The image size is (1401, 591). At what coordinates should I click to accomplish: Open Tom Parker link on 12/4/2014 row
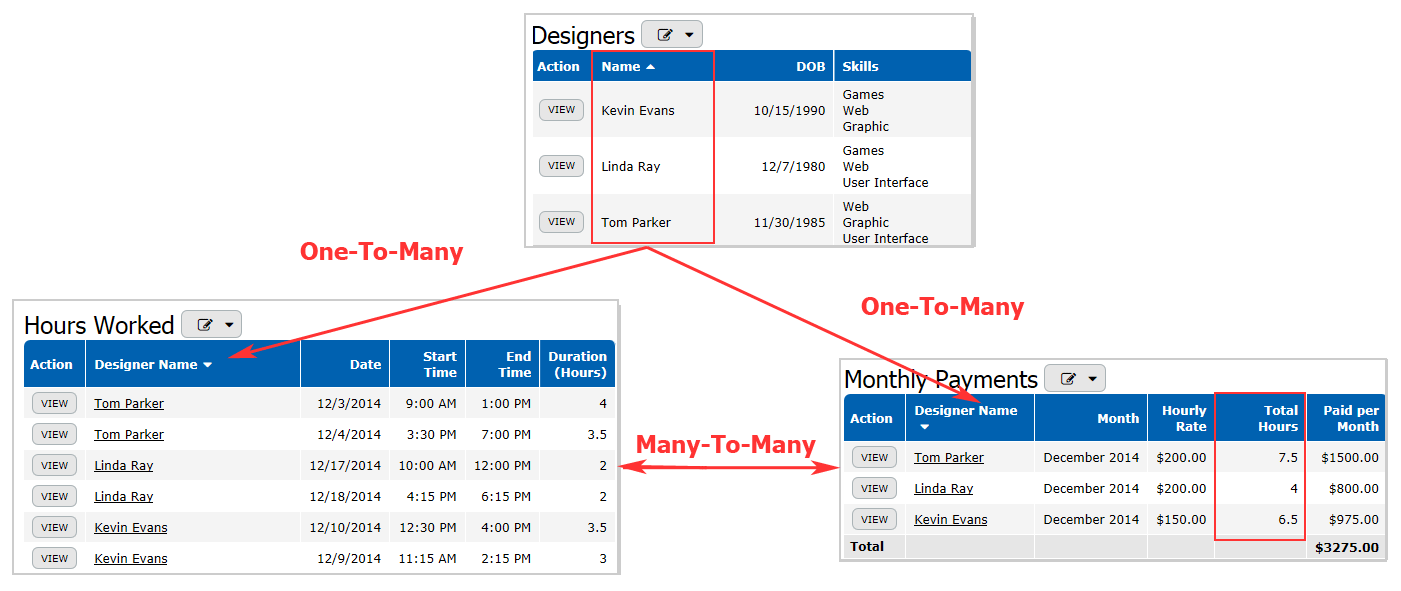[x=129, y=434]
